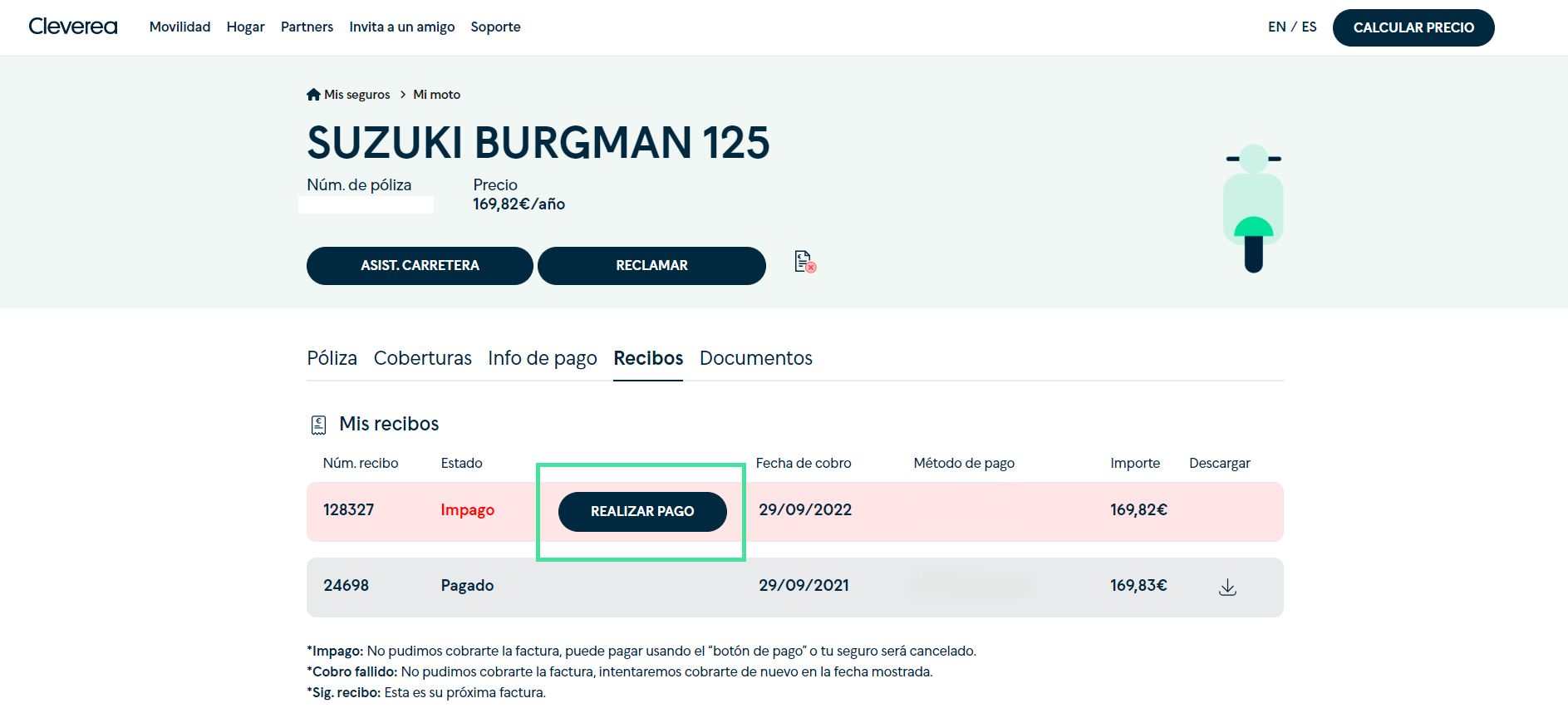This screenshot has height=708, width=1568.
Task: Click the Mis recibos heading
Action: click(x=389, y=424)
